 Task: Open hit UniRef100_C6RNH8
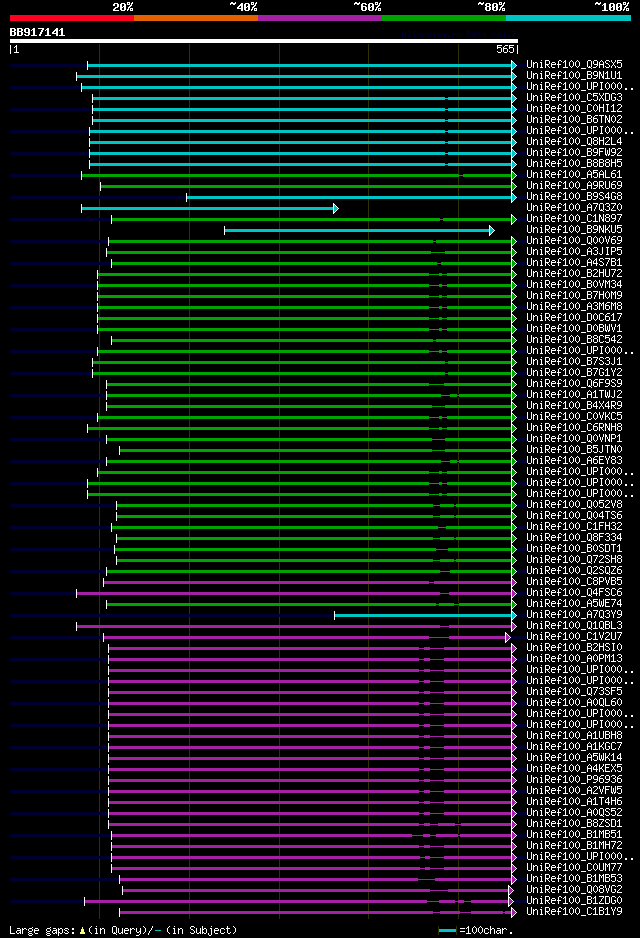click(574, 427)
